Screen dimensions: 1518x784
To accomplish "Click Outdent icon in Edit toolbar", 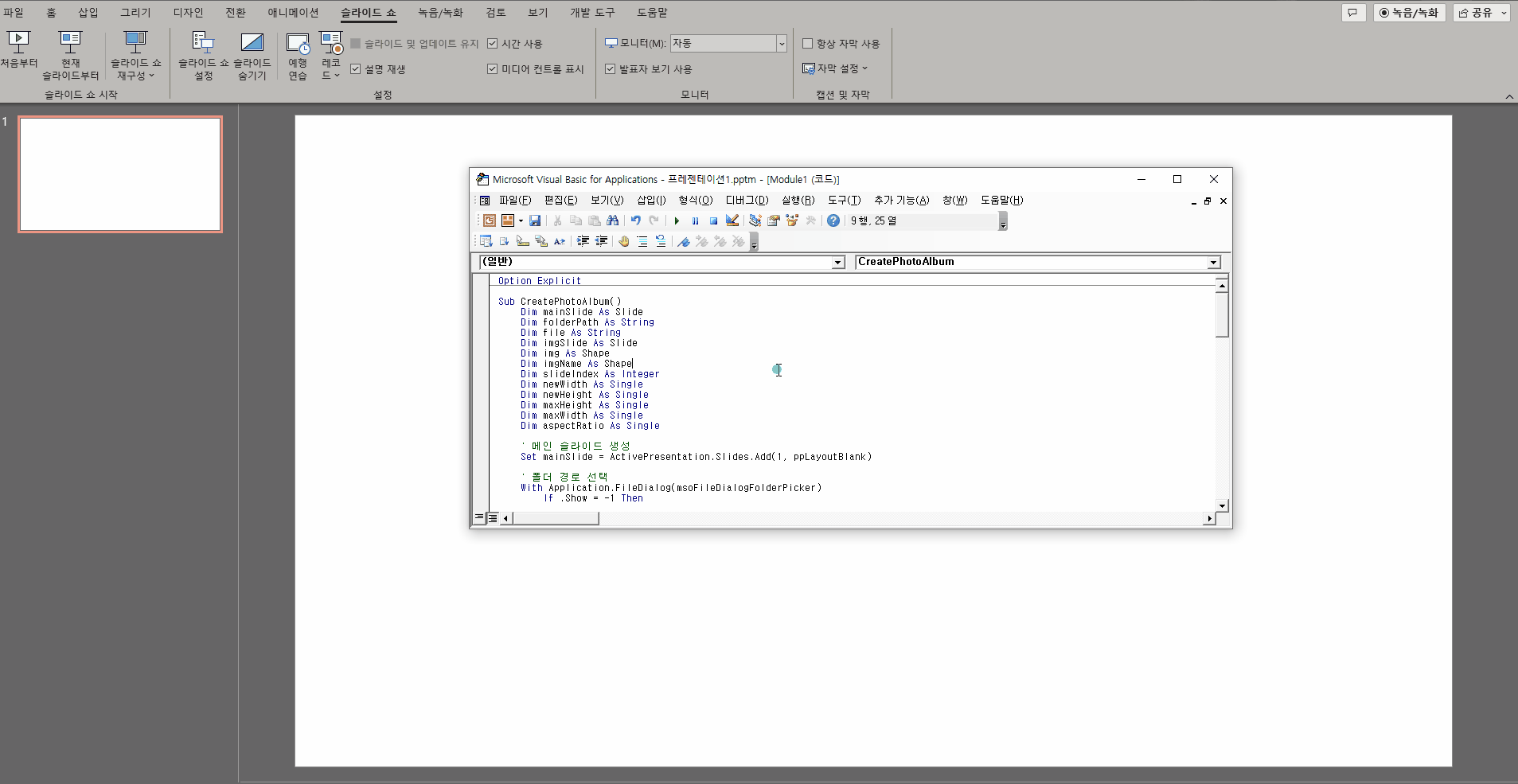I will pyautogui.click(x=601, y=241).
